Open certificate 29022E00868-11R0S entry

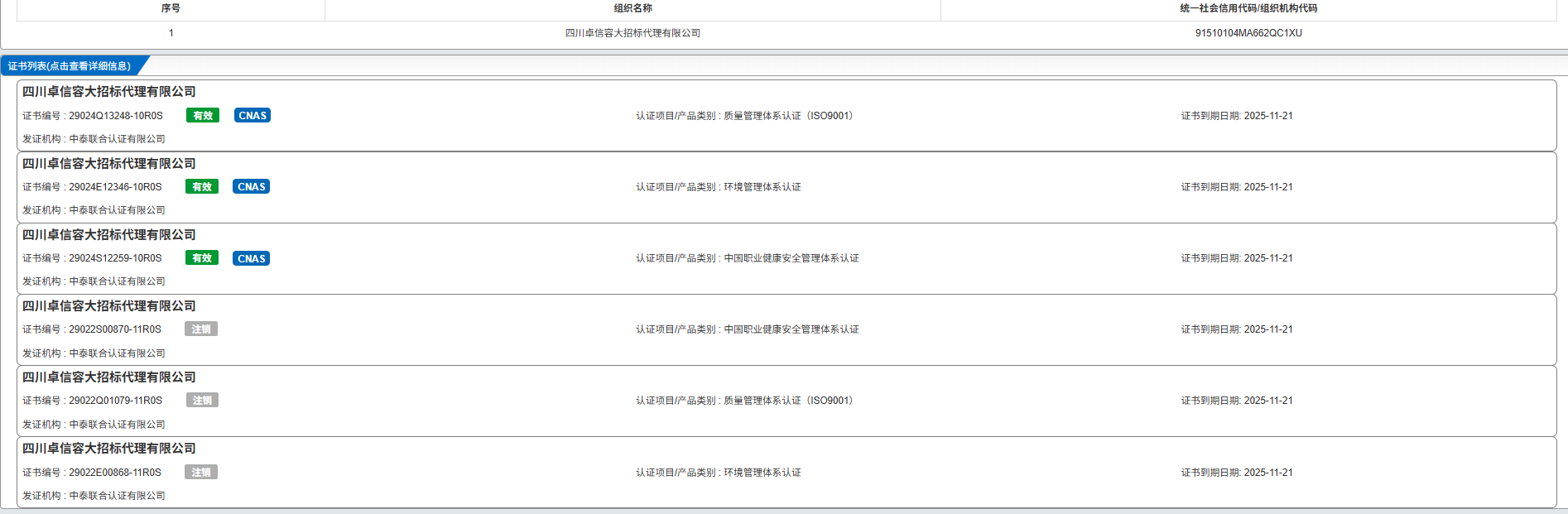point(786,472)
